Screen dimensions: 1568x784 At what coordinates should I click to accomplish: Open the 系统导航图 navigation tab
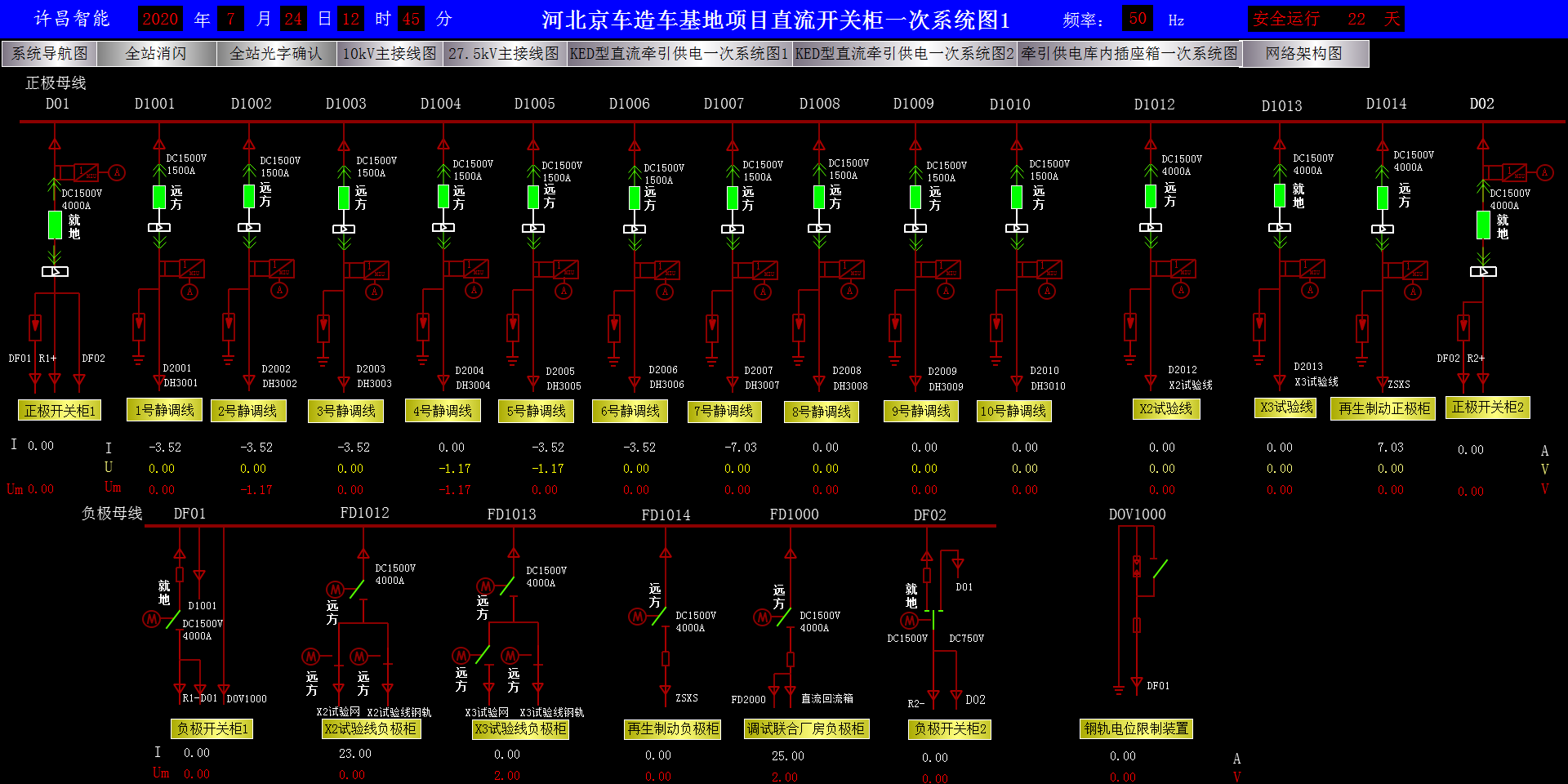tap(50, 54)
